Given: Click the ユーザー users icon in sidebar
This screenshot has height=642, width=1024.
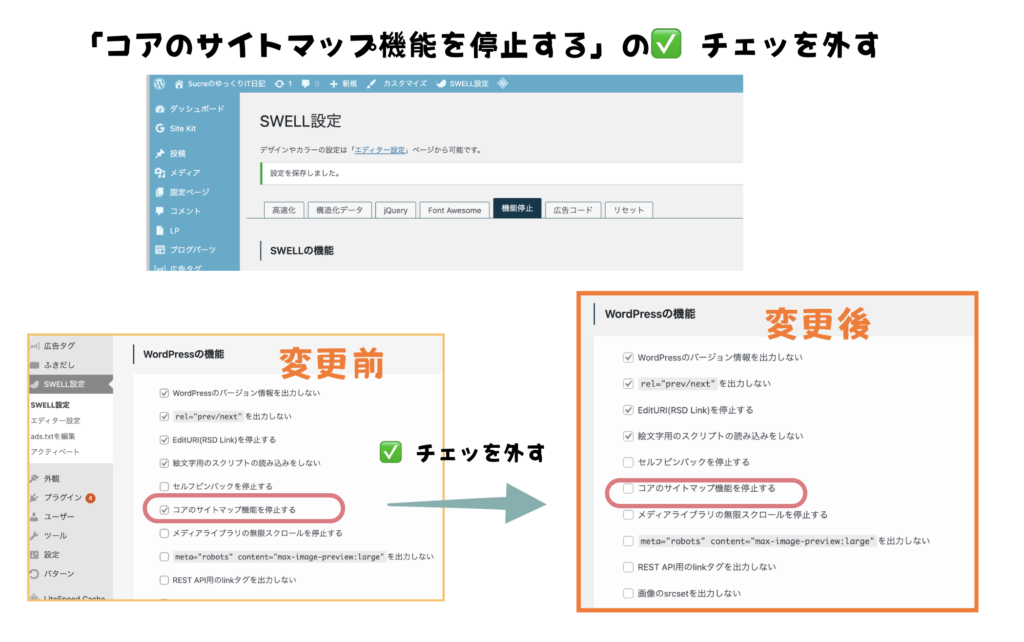Looking at the screenshot, I should 35,516.
